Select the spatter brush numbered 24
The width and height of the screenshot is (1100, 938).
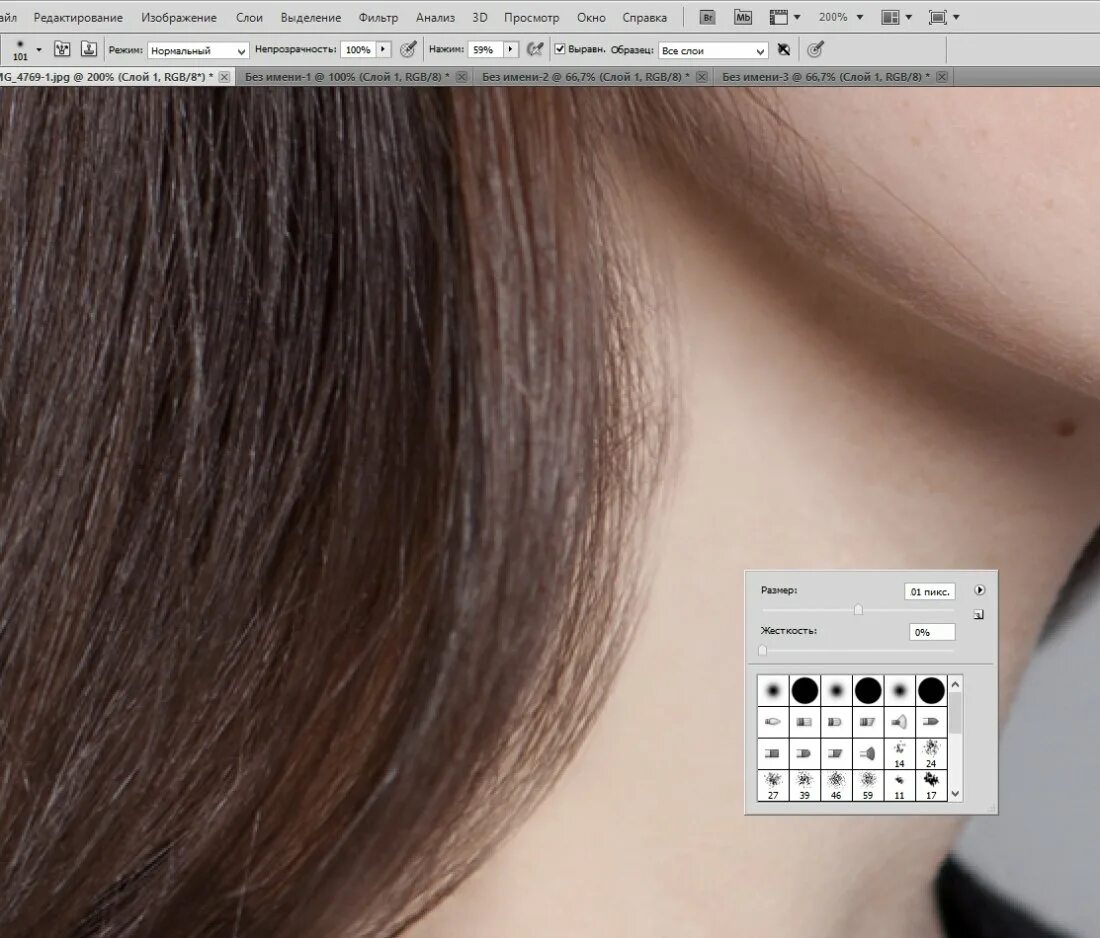tap(931, 753)
